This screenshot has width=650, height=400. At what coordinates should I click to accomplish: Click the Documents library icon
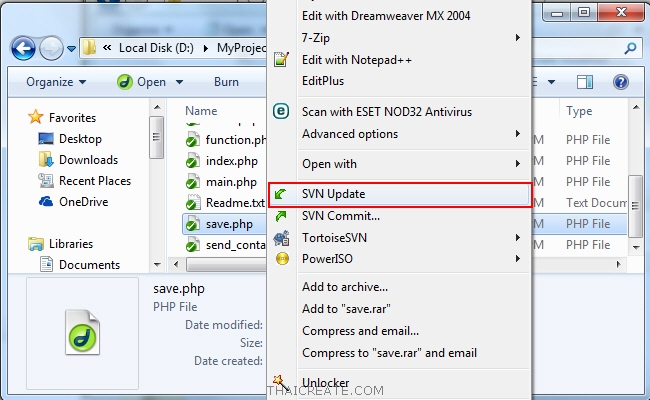46,264
